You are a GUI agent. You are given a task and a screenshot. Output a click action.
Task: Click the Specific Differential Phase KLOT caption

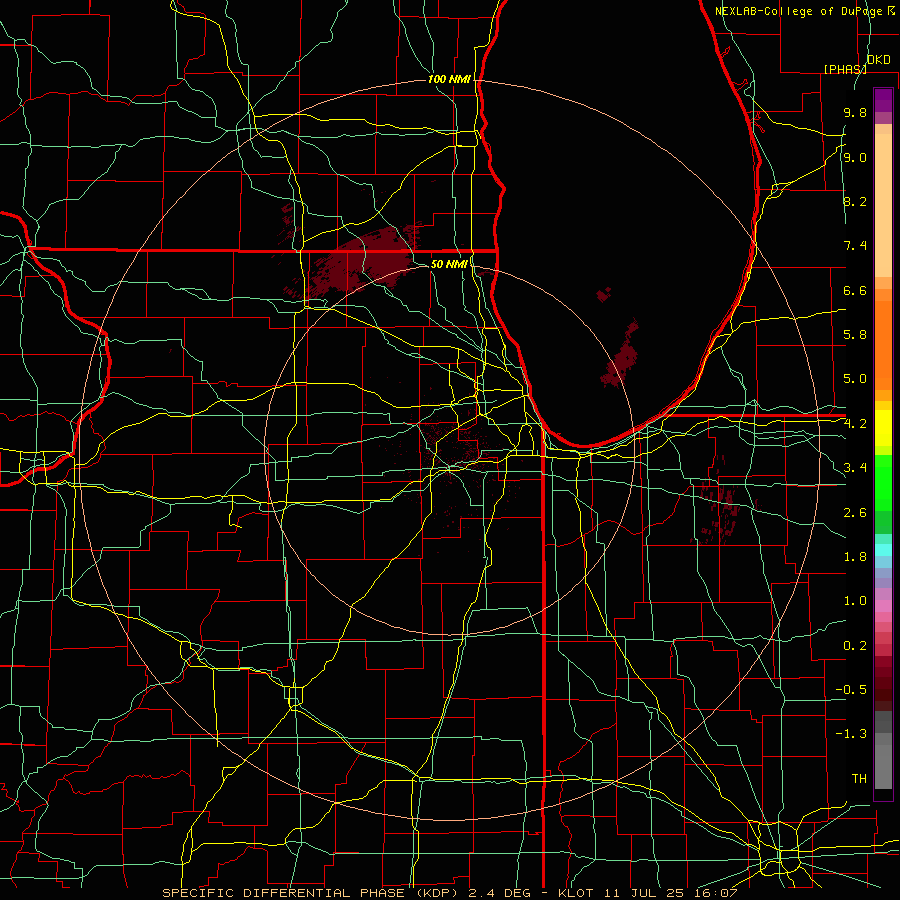pos(449,893)
